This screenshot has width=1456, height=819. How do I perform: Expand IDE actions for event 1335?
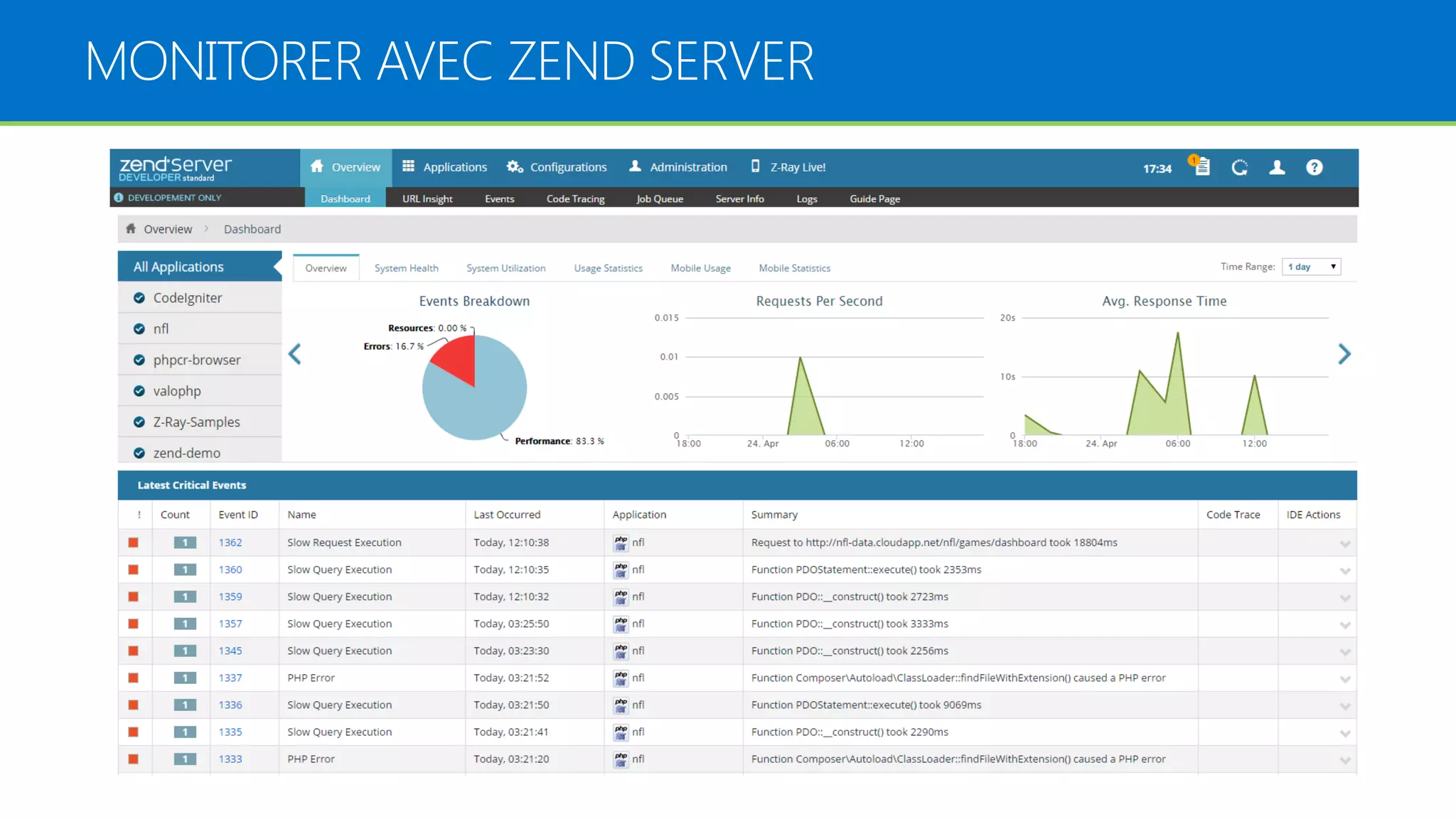point(1345,734)
